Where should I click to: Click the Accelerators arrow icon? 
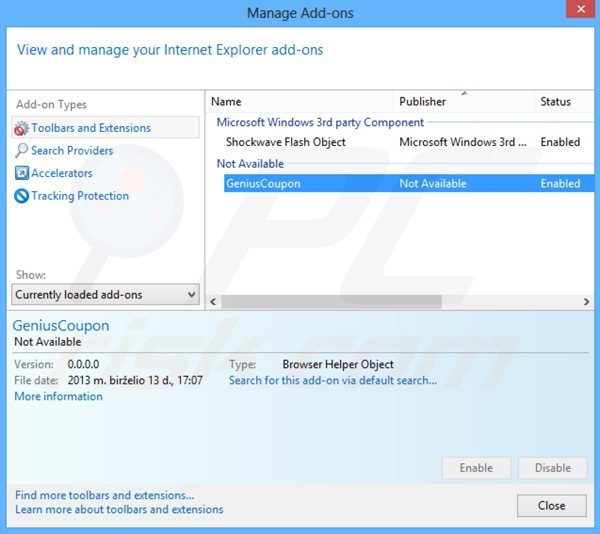21,173
